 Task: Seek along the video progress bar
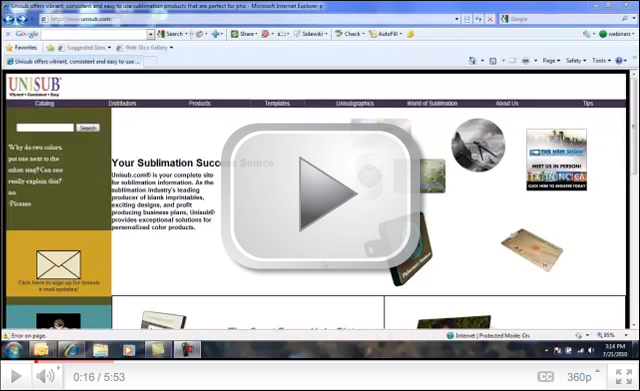(320, 361)
